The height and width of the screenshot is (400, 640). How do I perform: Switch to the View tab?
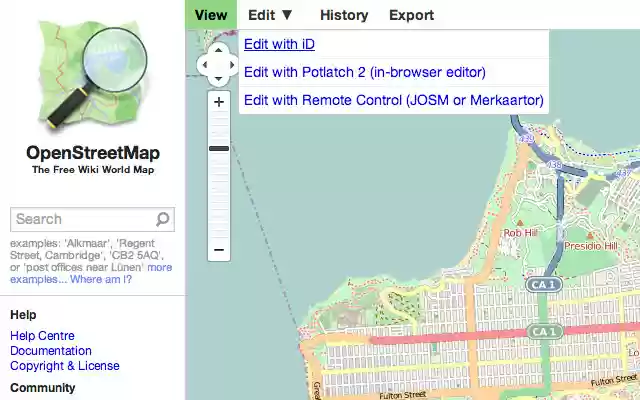tap(211, 15)
